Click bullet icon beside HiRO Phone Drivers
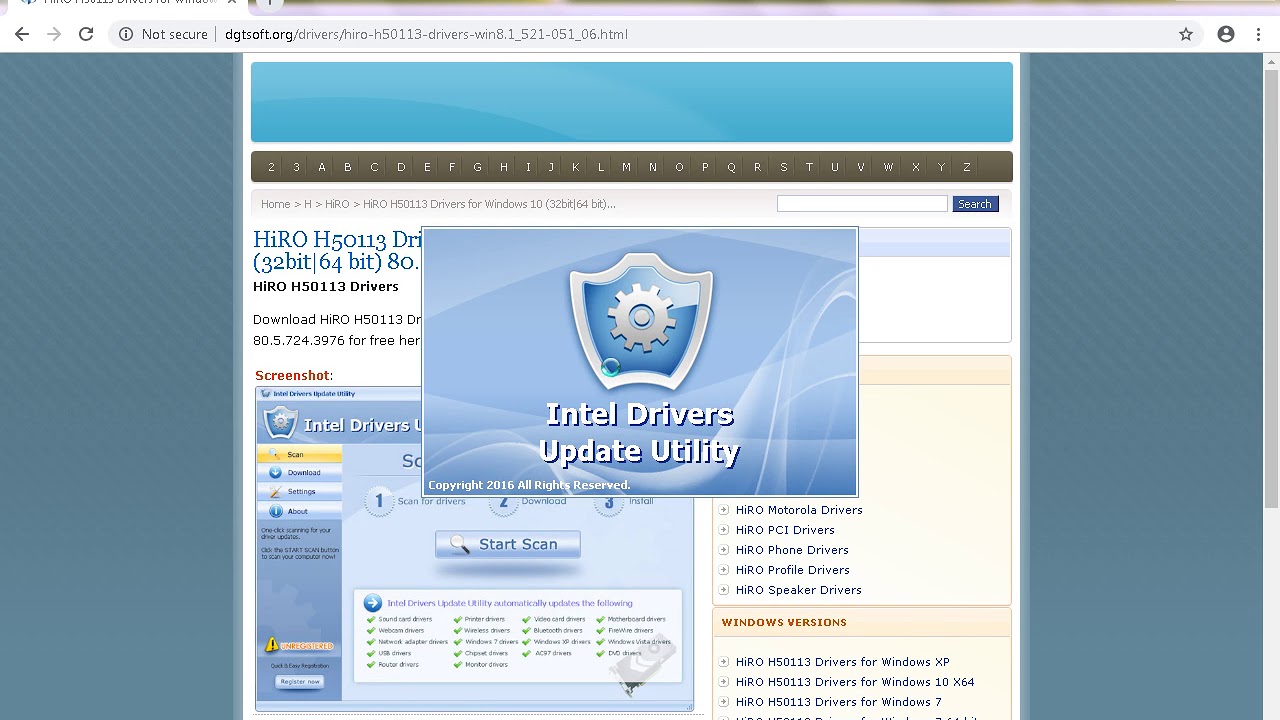Screen dimensions: 1280x720 point(724,550)
